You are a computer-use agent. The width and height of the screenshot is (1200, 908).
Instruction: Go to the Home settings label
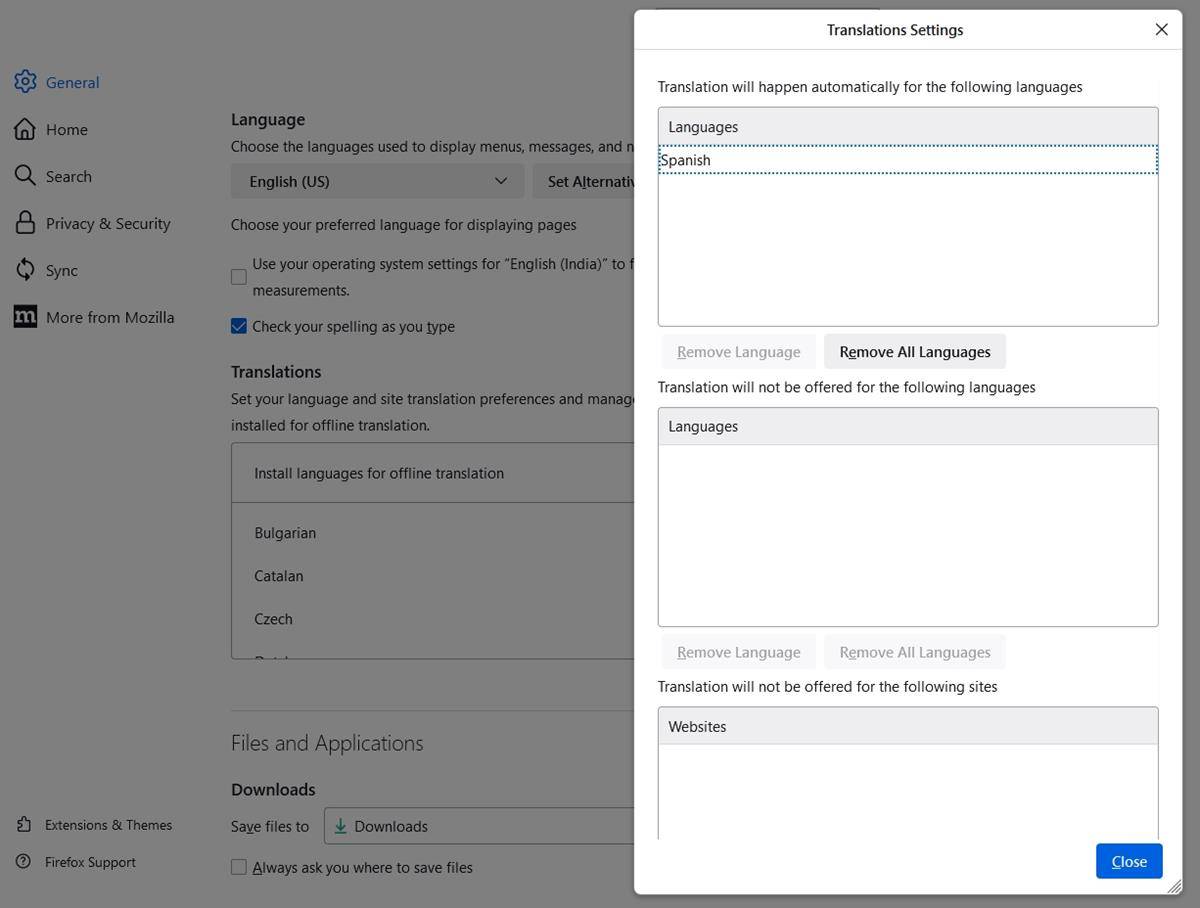67,130
